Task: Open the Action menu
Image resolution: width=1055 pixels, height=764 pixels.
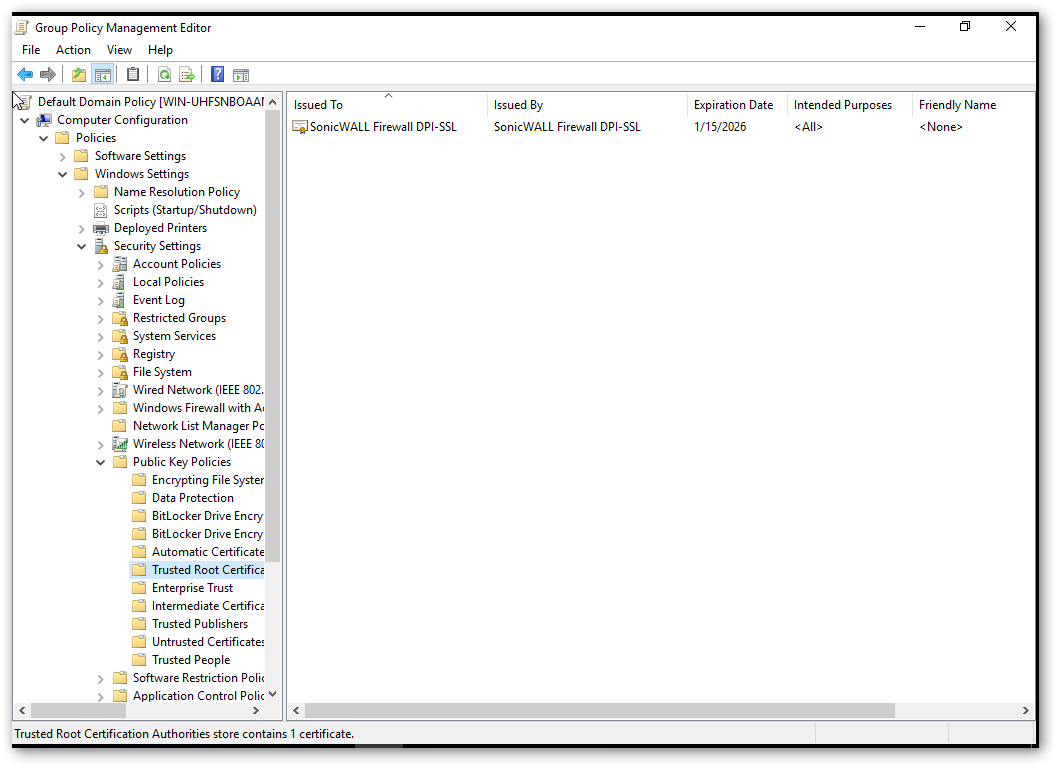Action: click(x=73, y=50)
